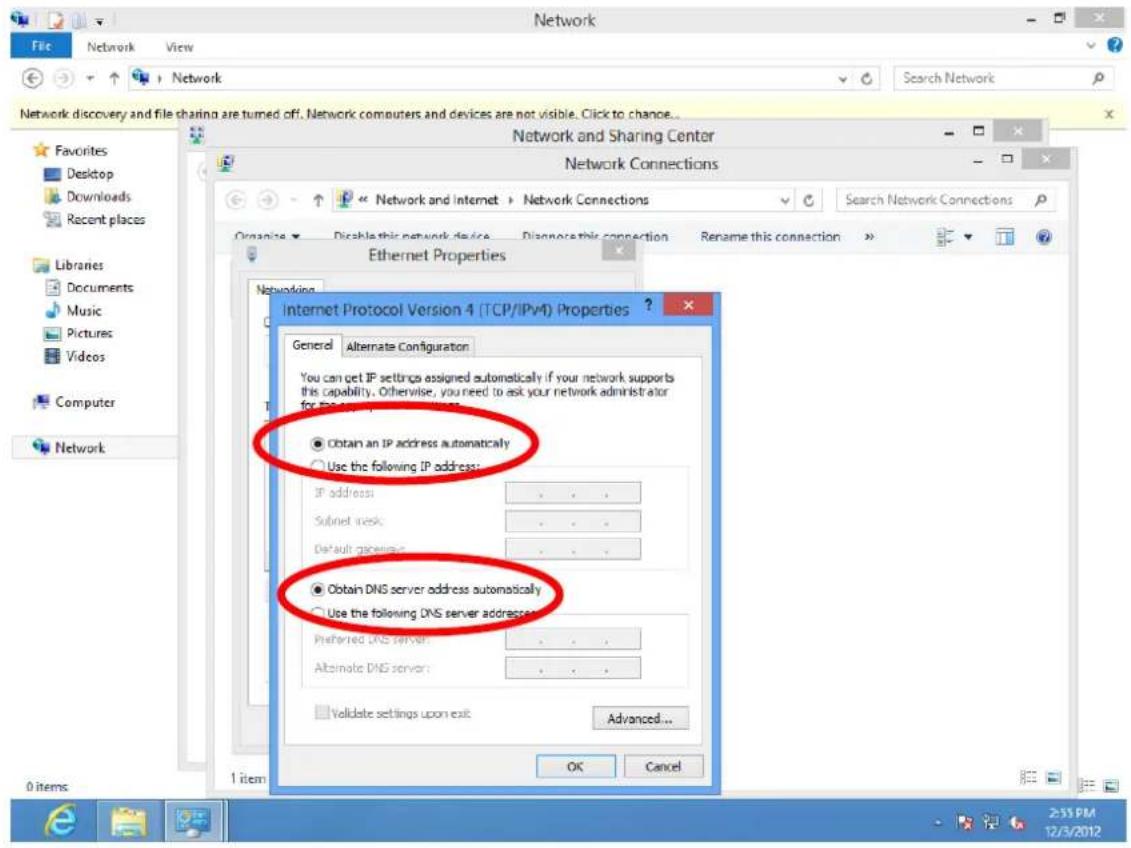Show more commands with the double chevron
Image resolution: width=1131 pixels, height=848 pixels.
869,237
